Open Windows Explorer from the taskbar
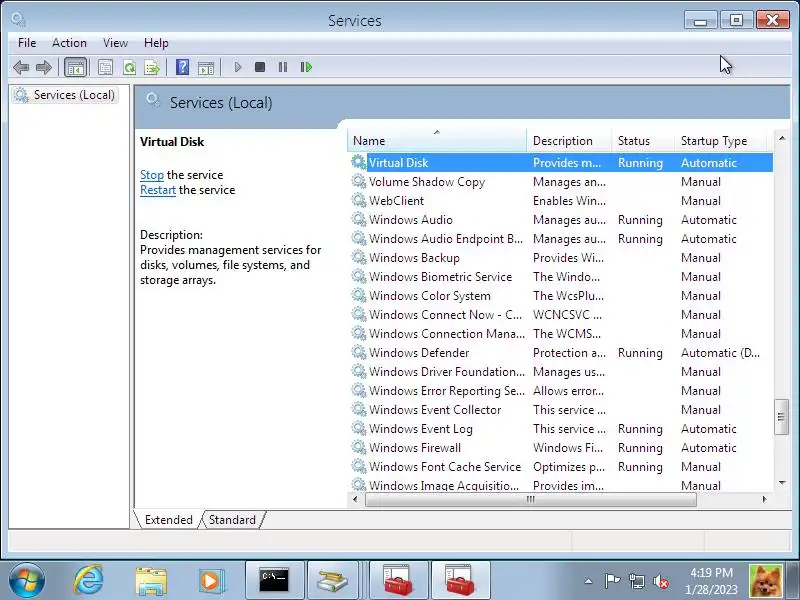 click(x=151, y=580)
